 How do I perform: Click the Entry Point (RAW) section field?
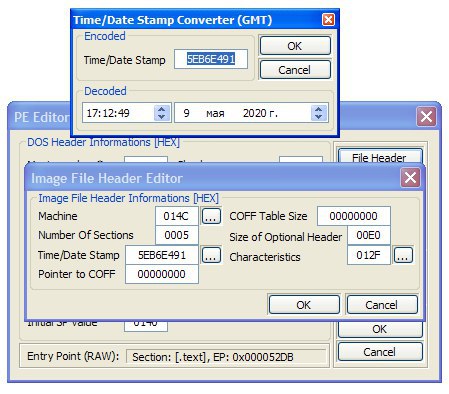click(x=226, y=357)
